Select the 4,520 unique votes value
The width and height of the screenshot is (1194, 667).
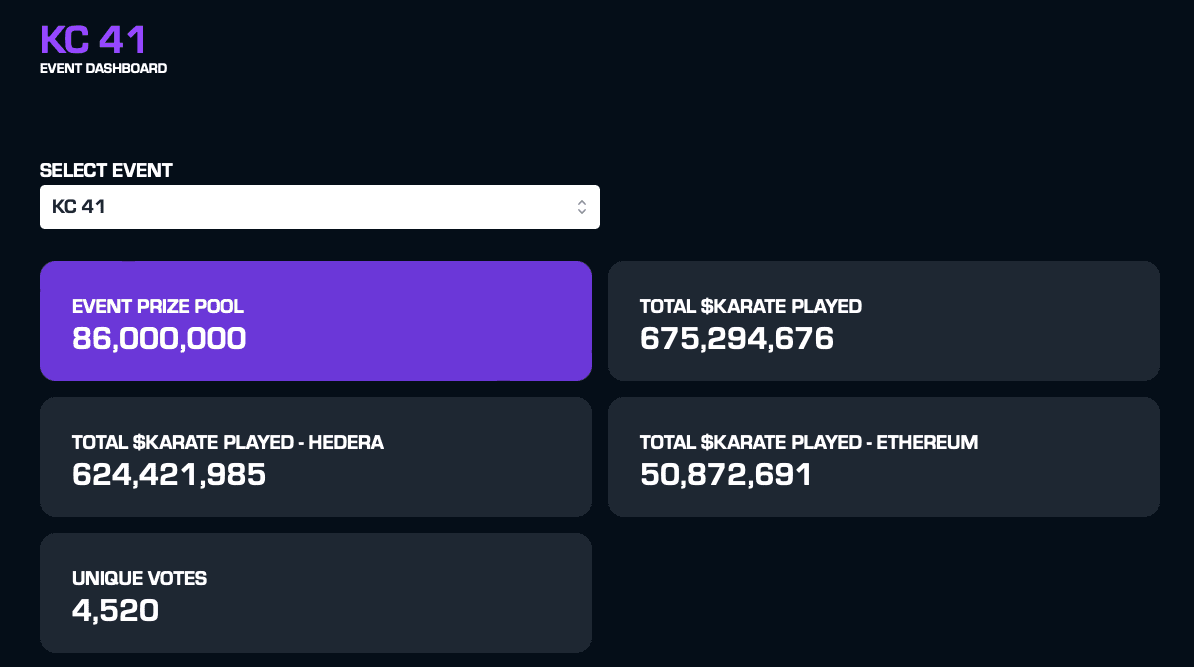pos(115,610)
